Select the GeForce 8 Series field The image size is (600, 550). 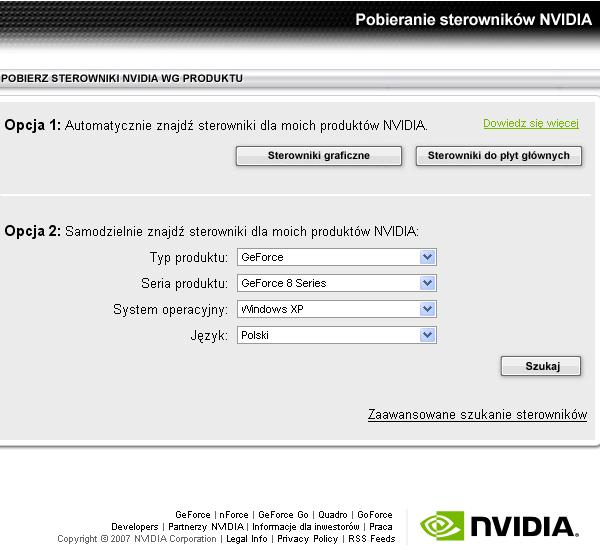[337, 283]
